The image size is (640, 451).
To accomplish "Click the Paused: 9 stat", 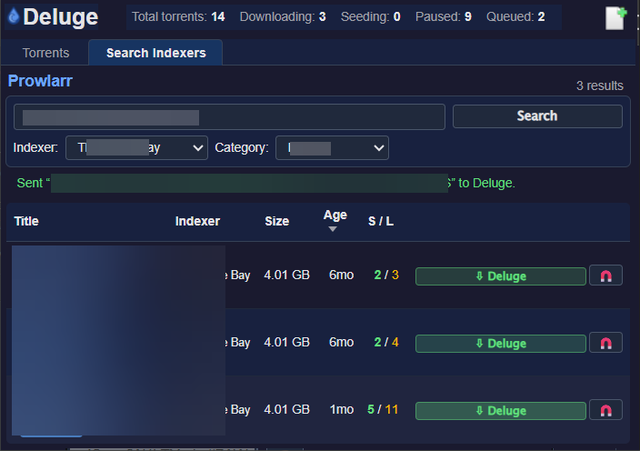I will tap(443, 17).
